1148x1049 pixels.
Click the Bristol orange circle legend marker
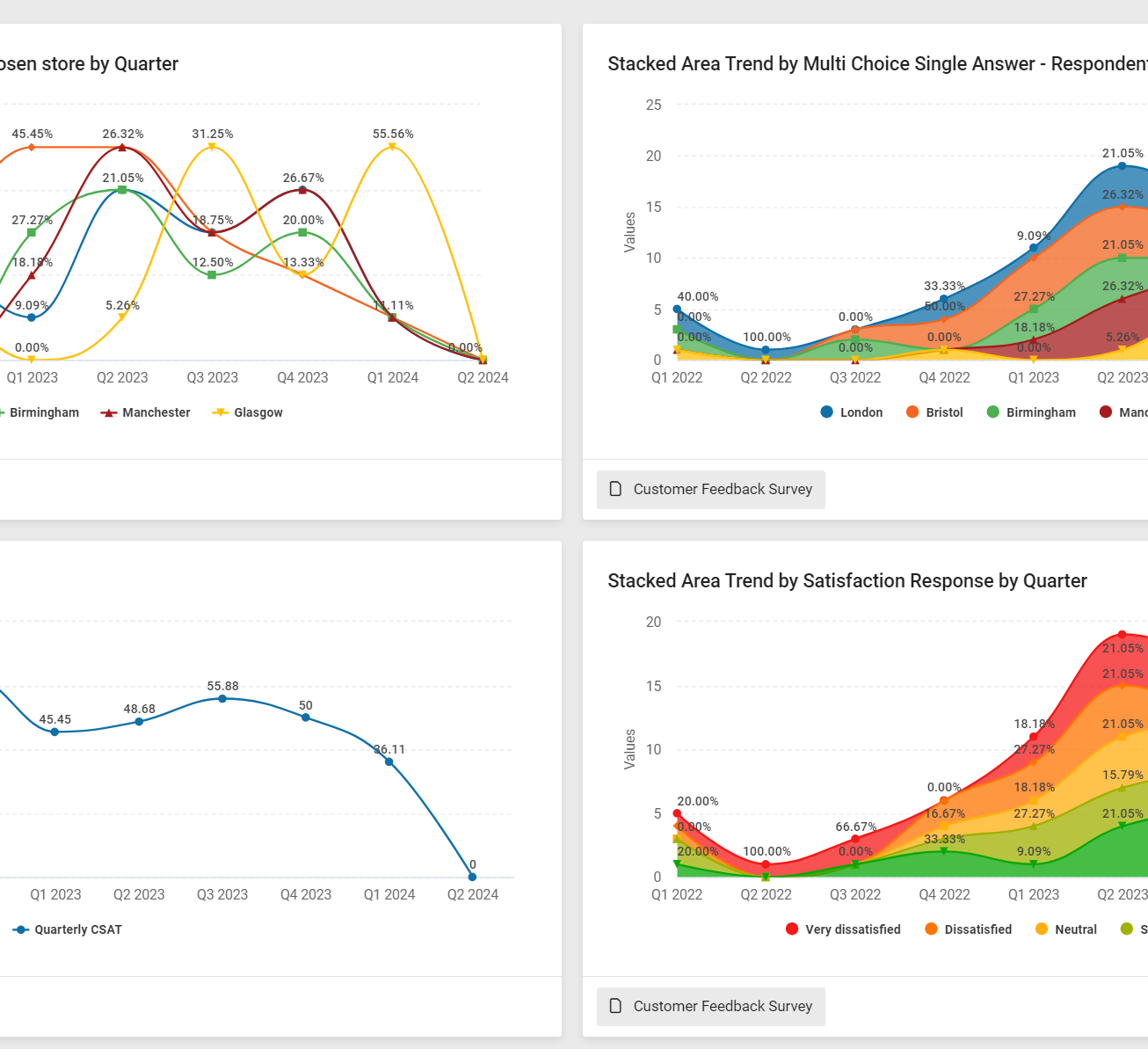coord(912,412)
